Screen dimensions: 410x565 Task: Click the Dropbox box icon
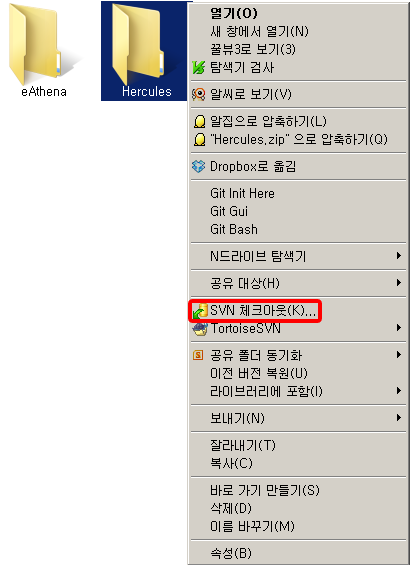(x=199, y=166)
